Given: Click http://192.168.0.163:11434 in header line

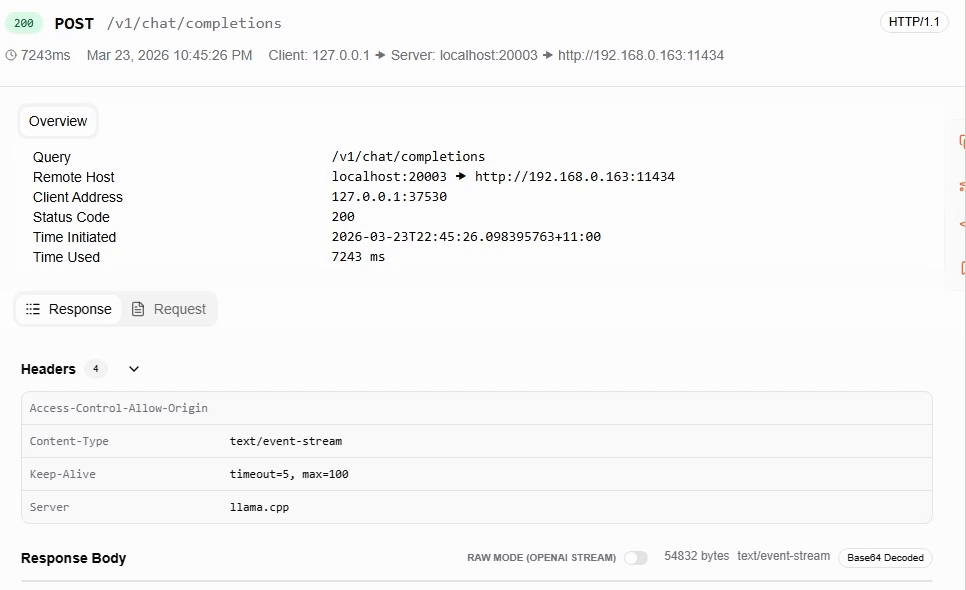Looking at the screenshot, I should tap(641, 55).
